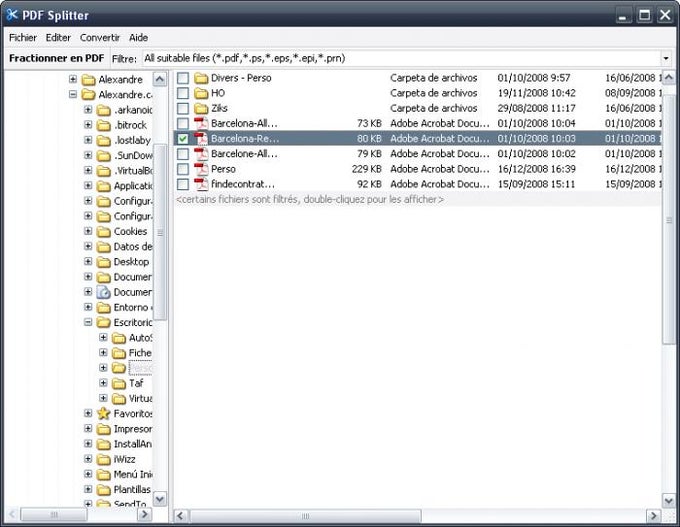
Task: Click the Desktop folder icon in tree
Action: (x=104, y=262)
